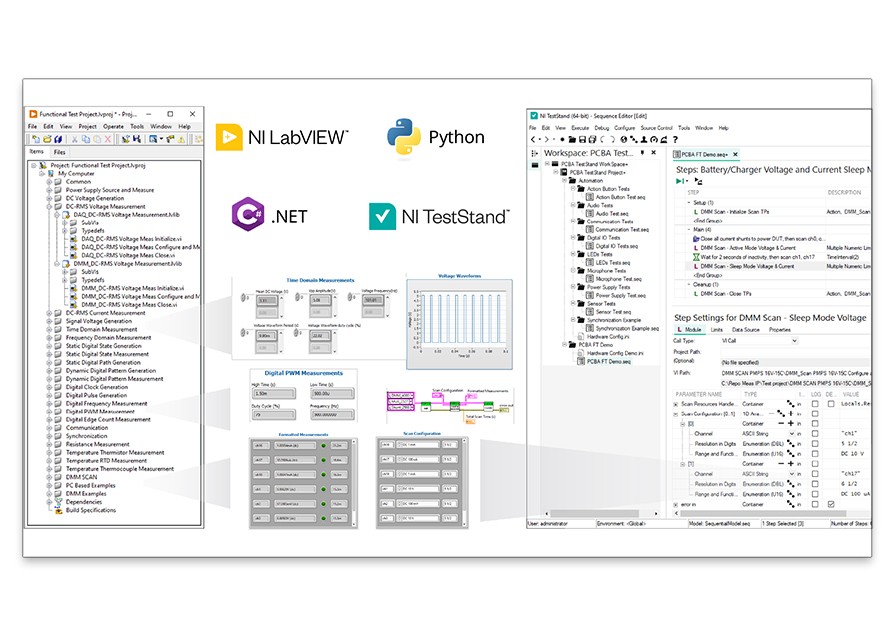Switch to the Files tab in project explorer
The height and width of the screenshot is (636, 895).
pyautogui.click(x=59, y=152)
